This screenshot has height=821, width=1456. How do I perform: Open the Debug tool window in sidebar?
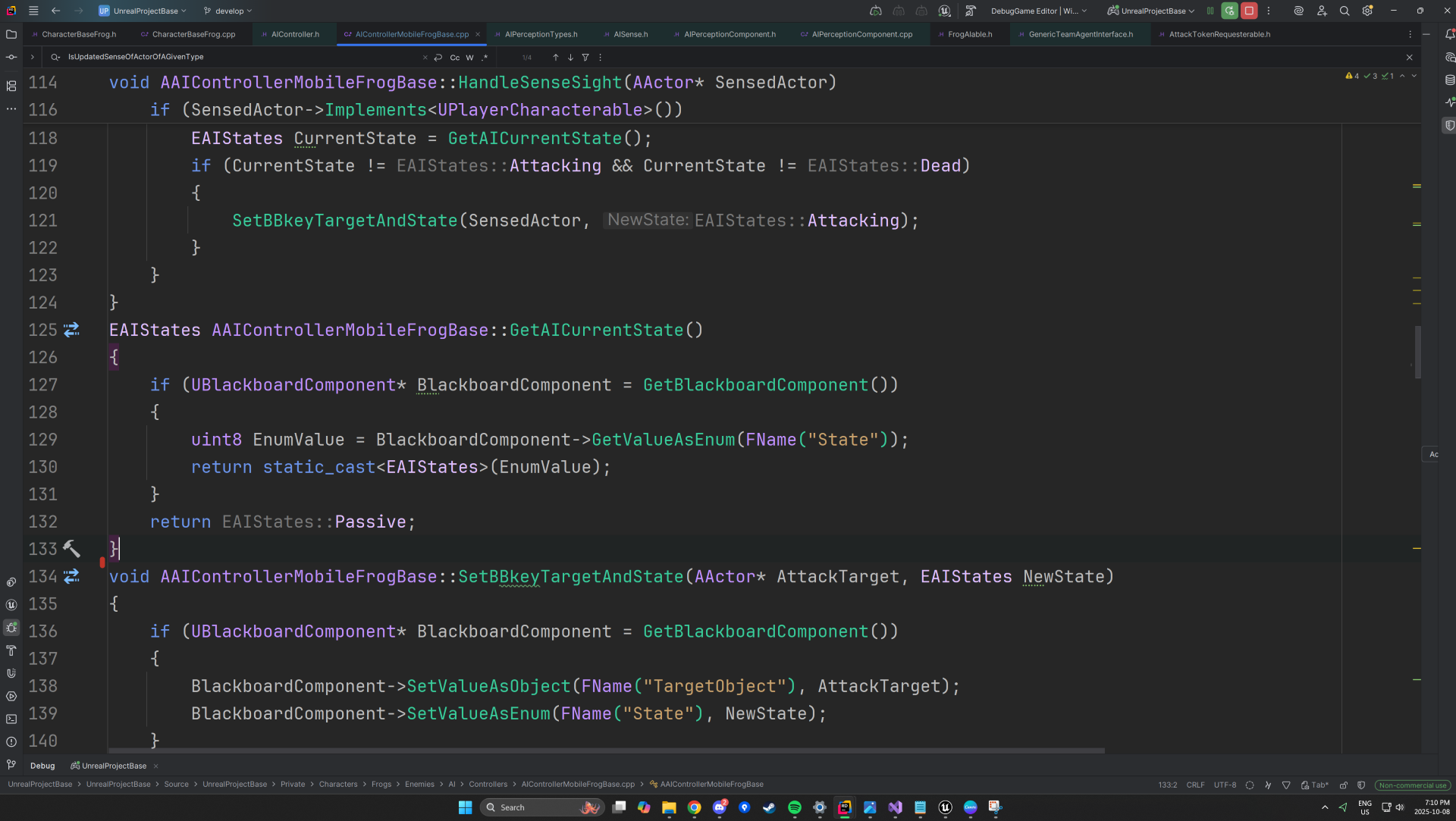pos(11,628)
